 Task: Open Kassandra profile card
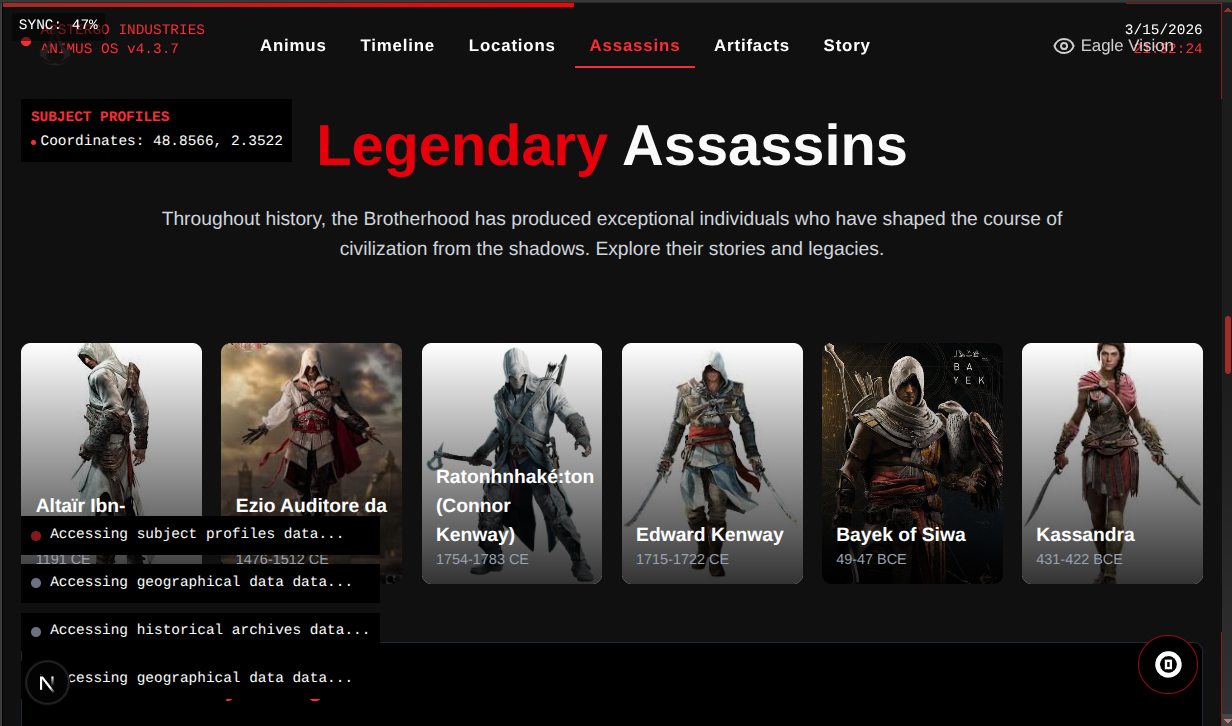click(1112, 463)
